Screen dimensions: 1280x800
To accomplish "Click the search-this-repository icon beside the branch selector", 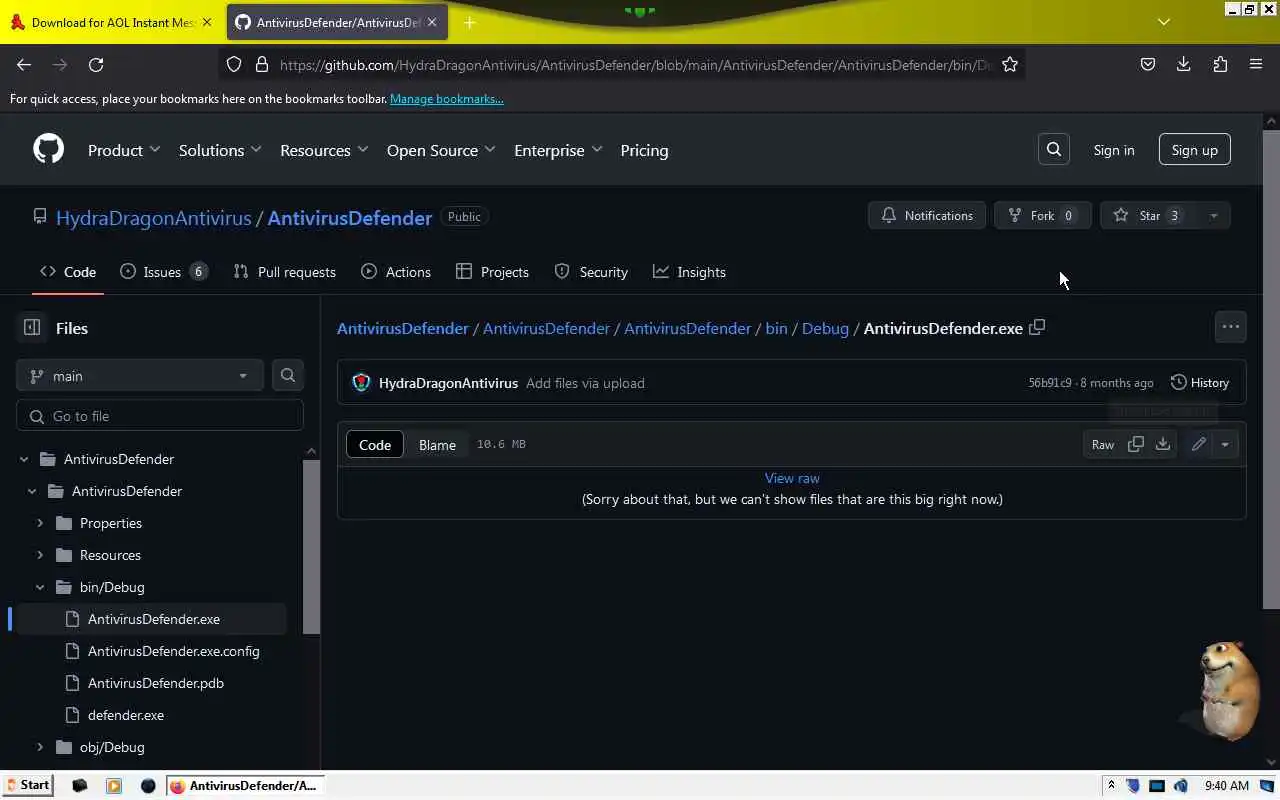I will [x=288, y=375].
